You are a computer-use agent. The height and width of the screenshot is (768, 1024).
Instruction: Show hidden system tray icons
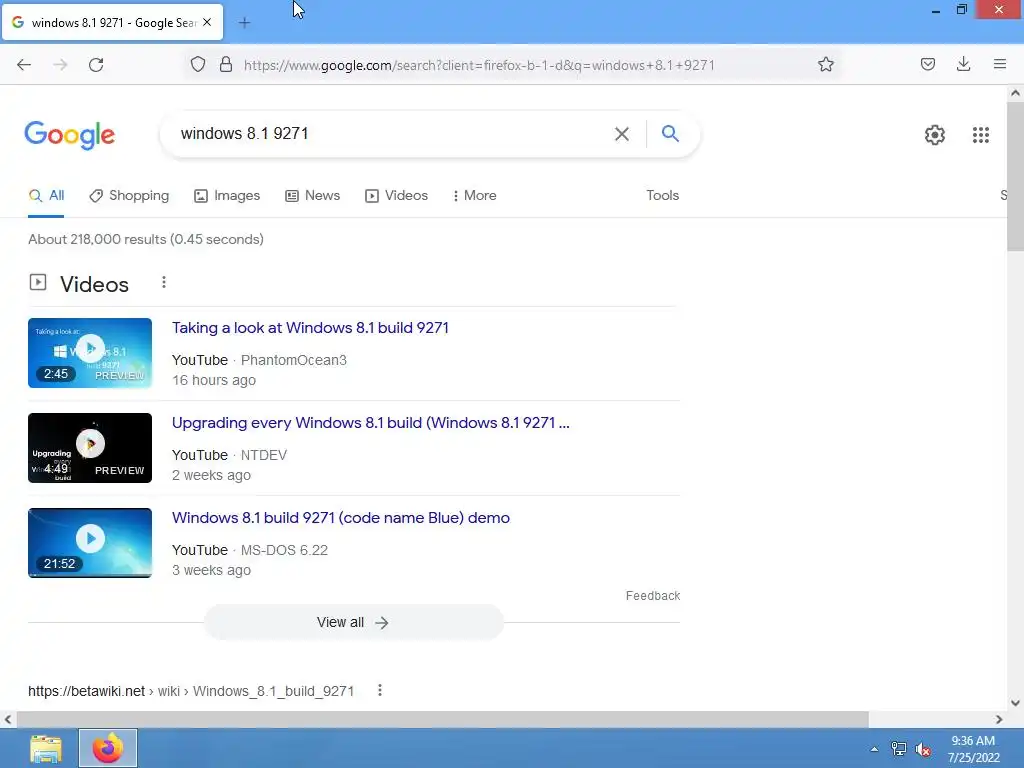click(874, 749)
